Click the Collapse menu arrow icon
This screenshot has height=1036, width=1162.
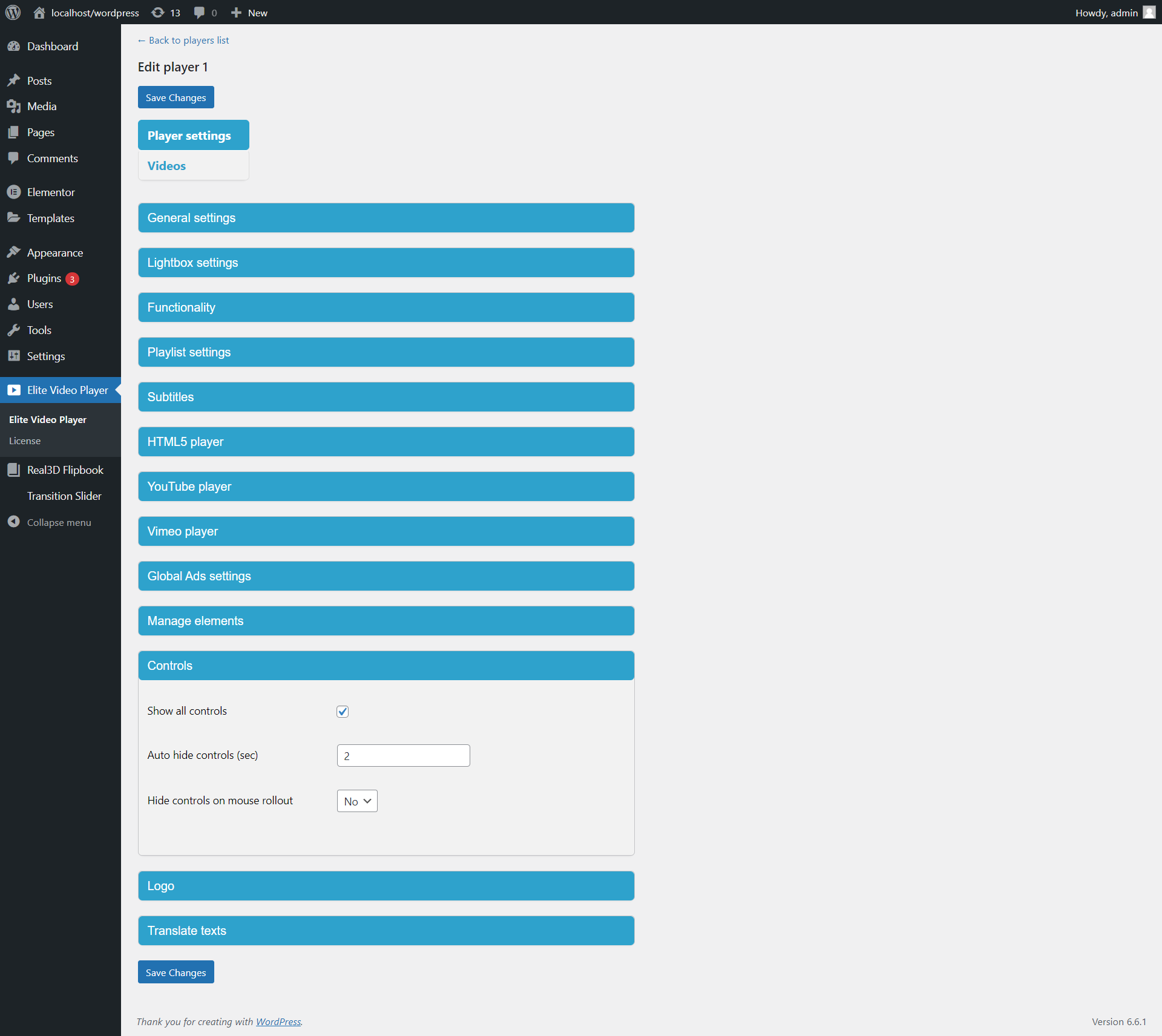pyautogui.click(x=14, y=522)
